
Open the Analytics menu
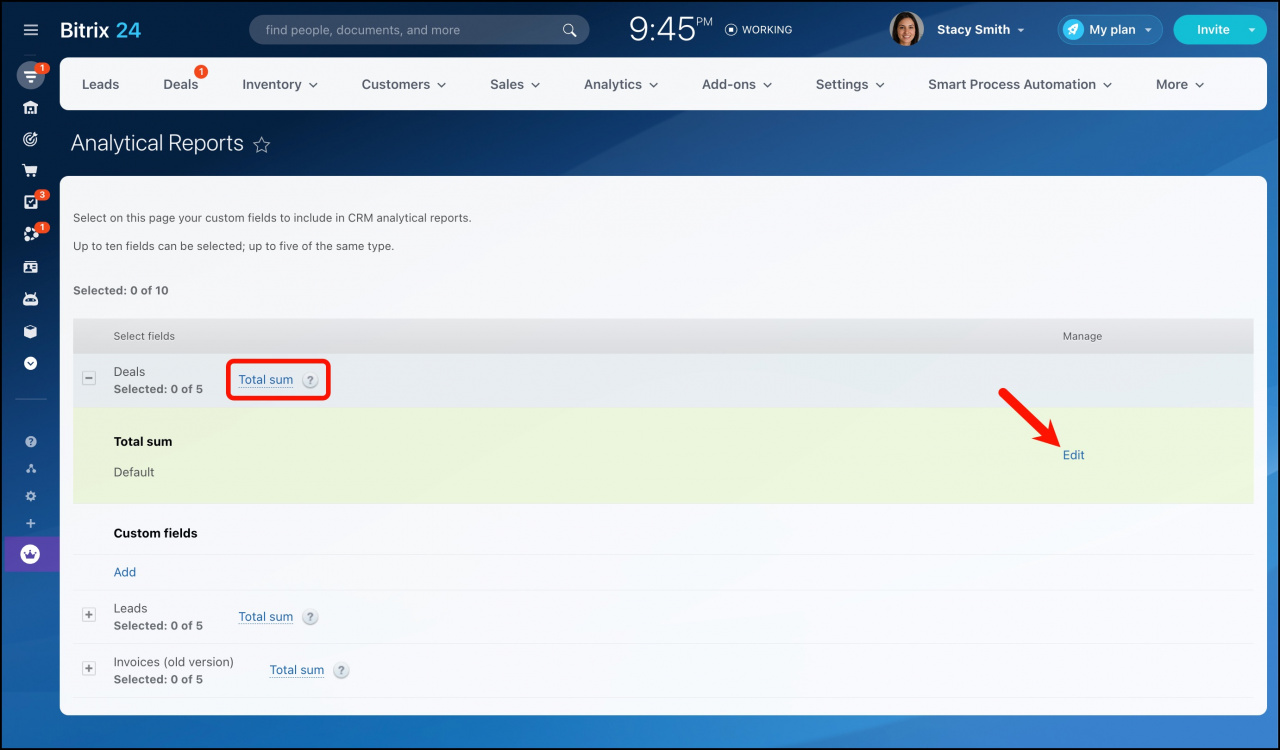click(x=621, y=84)
